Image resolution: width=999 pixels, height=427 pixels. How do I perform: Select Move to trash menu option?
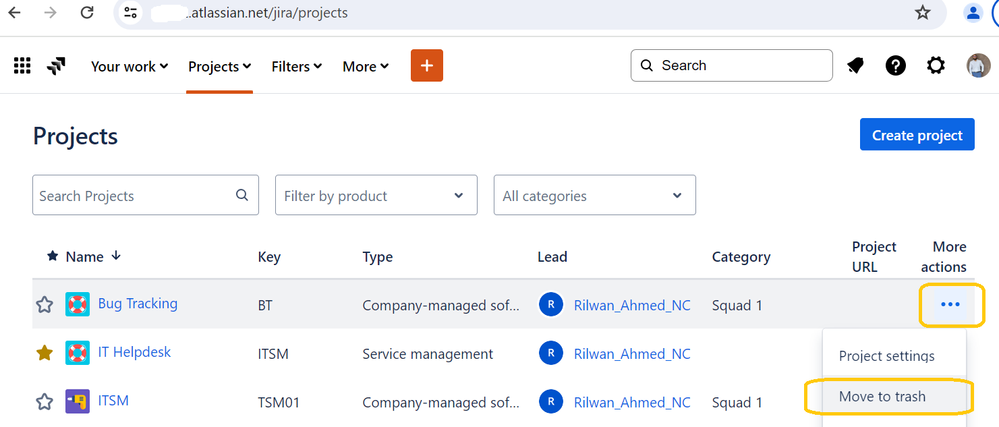pyautogui.click(x=882, y=397)
